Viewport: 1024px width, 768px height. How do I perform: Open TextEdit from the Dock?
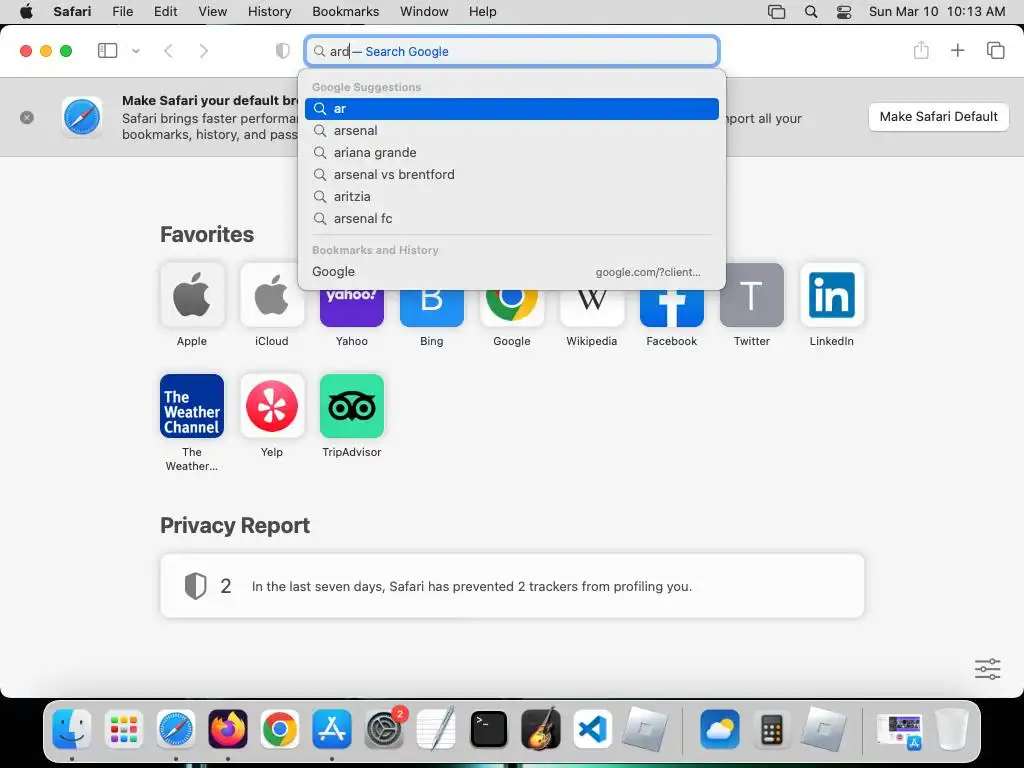click(436, 729)
